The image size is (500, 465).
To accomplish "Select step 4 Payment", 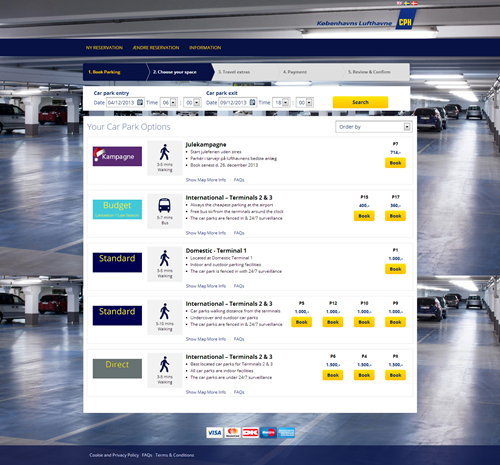I will (310, 72).
